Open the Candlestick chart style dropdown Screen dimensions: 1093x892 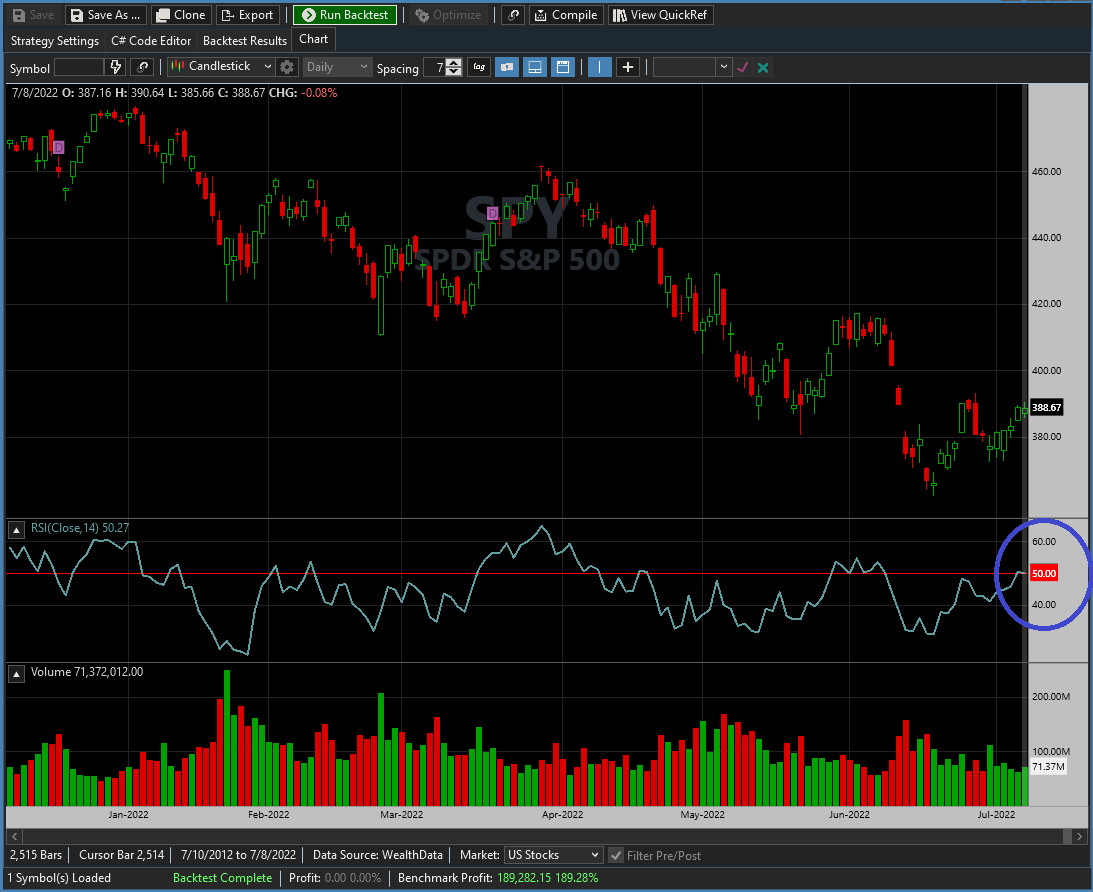[x=220, y=66]
